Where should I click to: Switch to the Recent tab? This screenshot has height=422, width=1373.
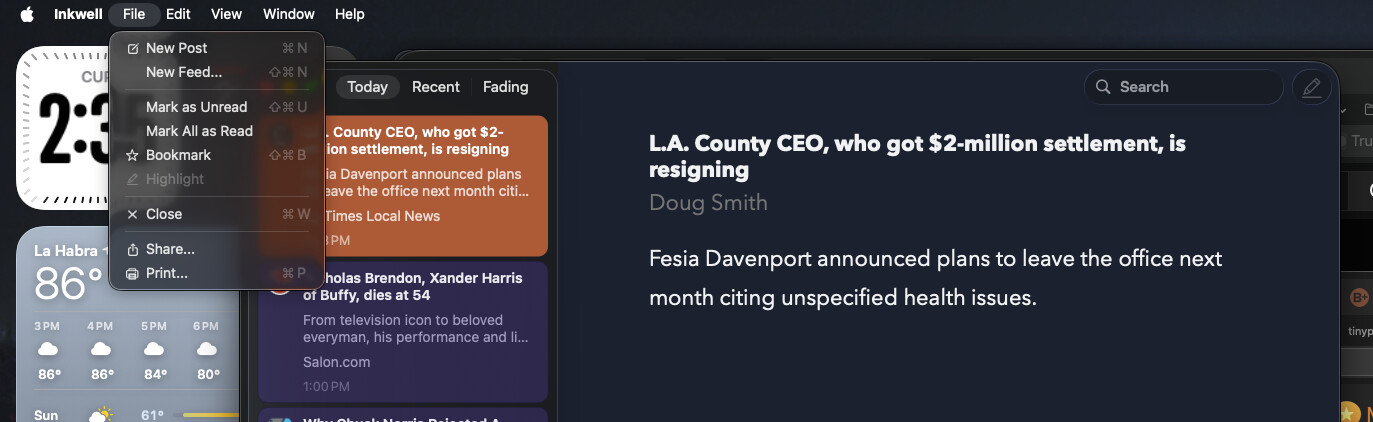tap(436, 87)
